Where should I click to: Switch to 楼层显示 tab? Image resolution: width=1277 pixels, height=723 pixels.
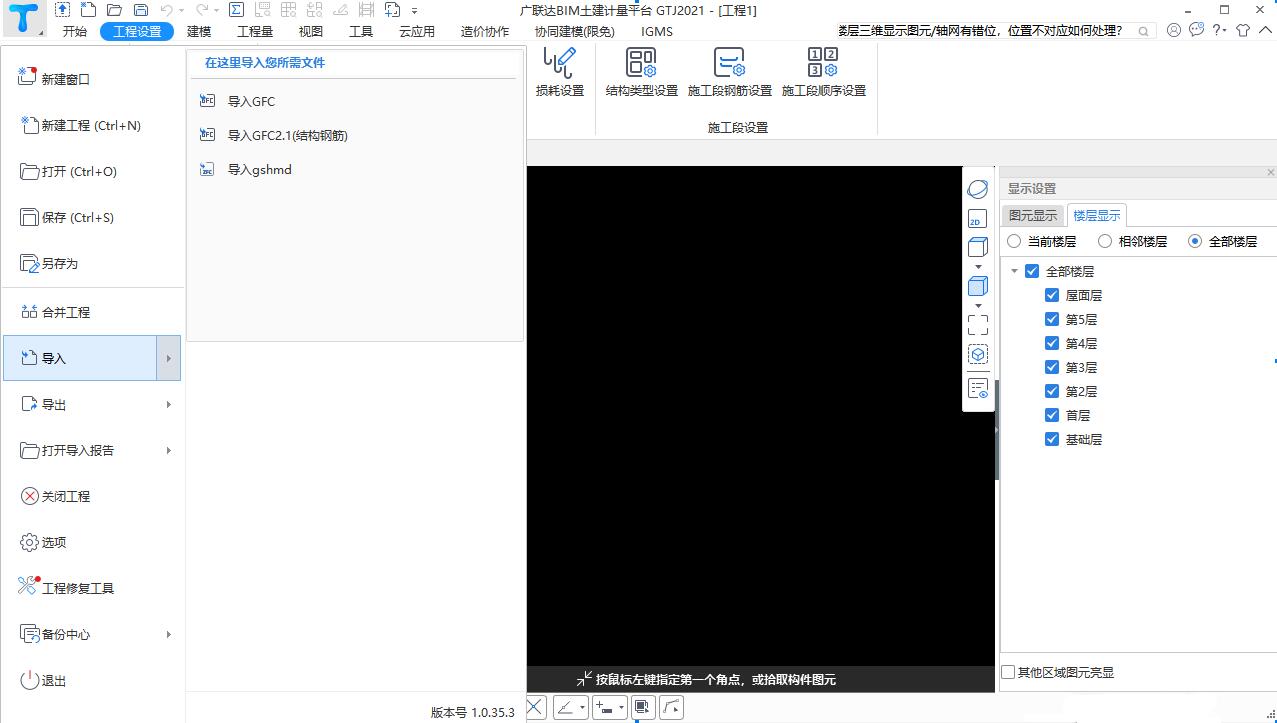[1097, 215]
